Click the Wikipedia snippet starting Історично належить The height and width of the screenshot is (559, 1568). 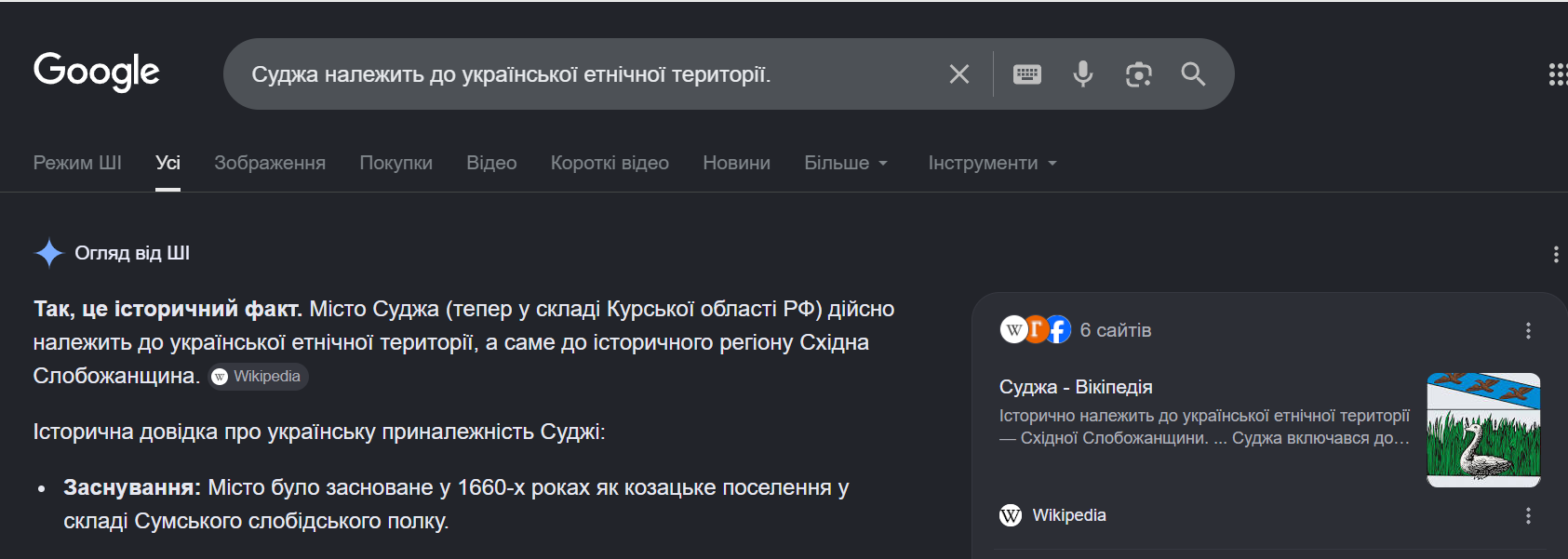(x=1205, y=427)
